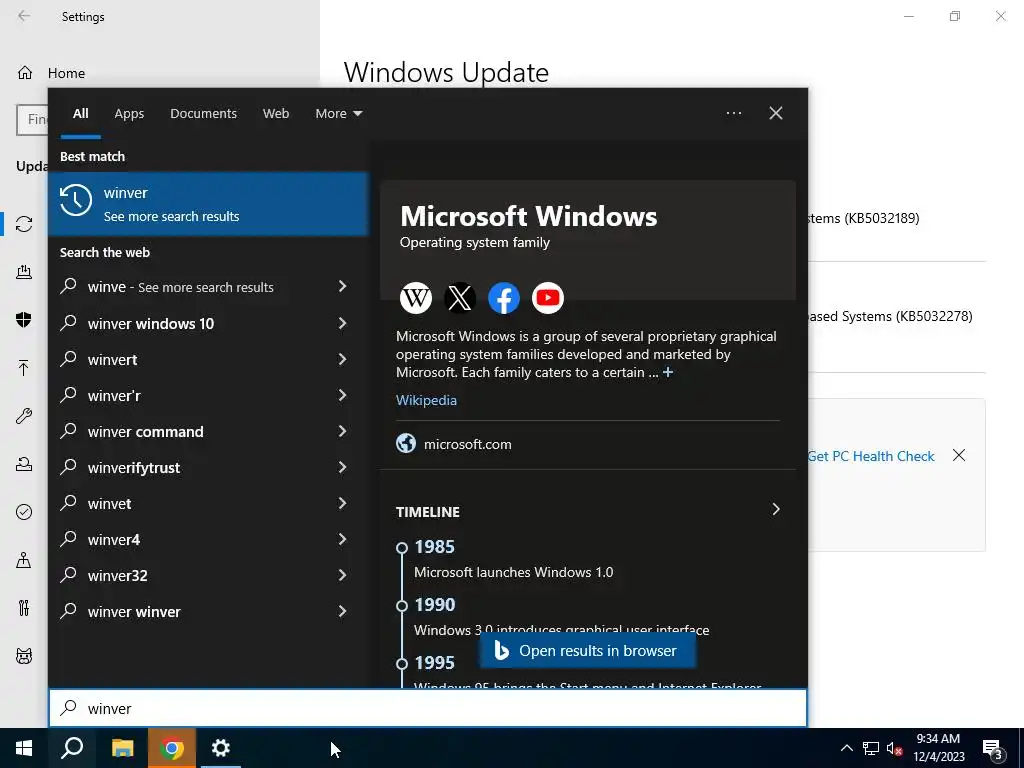This screenshot has height=768, width=1024.
Task: Open Google Chrome from the taskbar
Action: click(x=172, y=748)
